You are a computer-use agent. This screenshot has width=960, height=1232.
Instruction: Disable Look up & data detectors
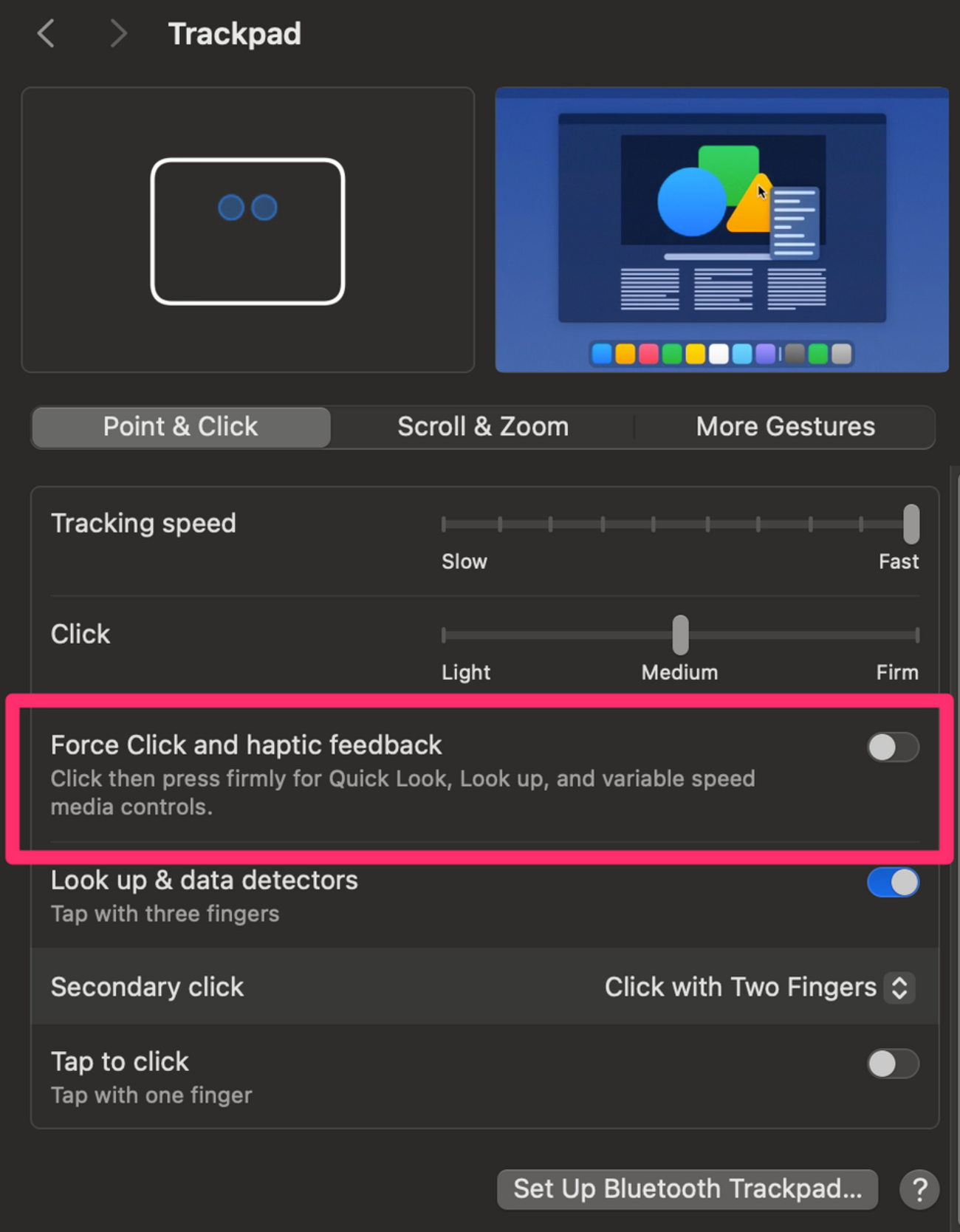click(x=892, y=883)
